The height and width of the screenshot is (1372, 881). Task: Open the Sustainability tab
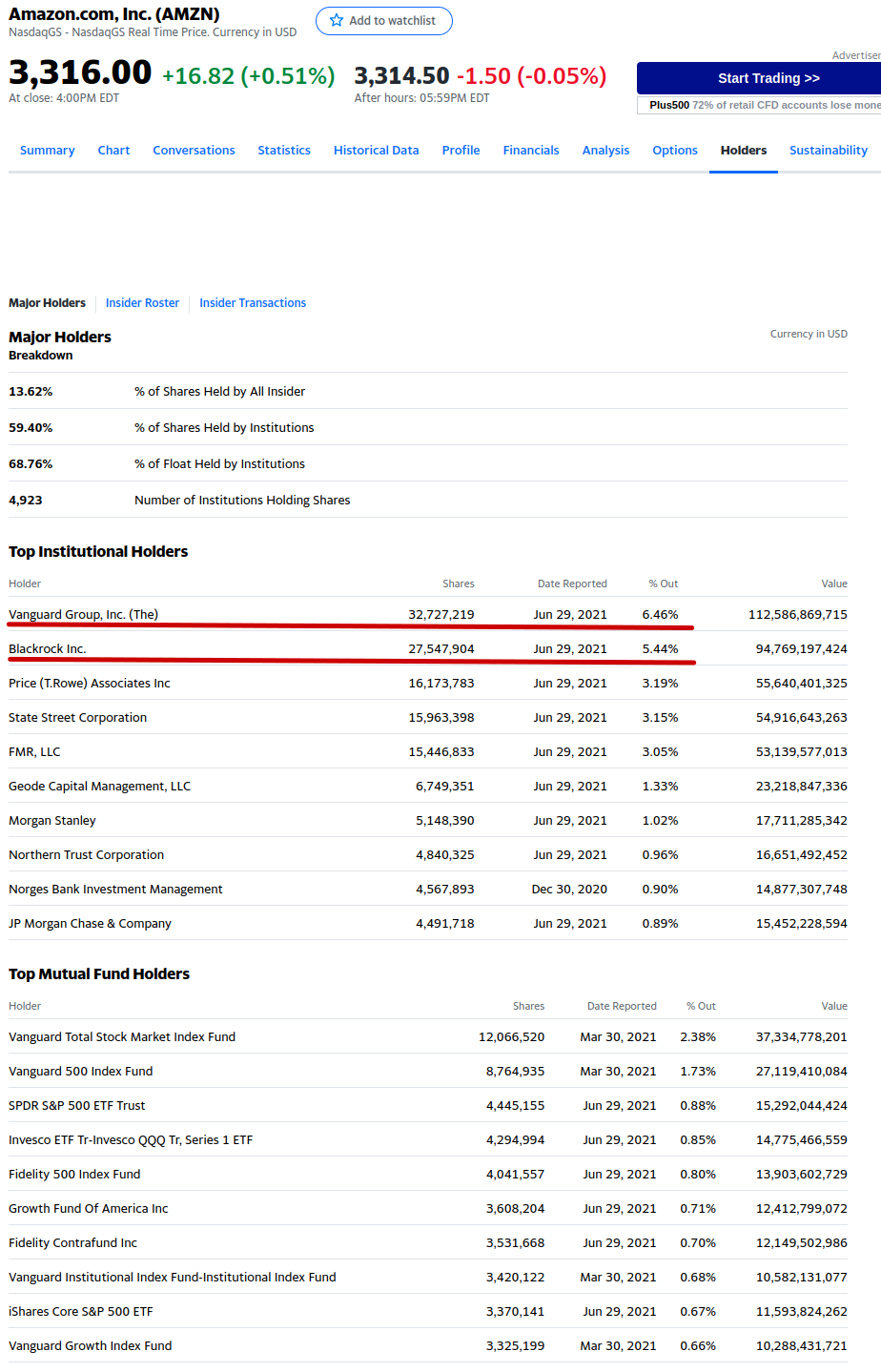pos(828,151)
